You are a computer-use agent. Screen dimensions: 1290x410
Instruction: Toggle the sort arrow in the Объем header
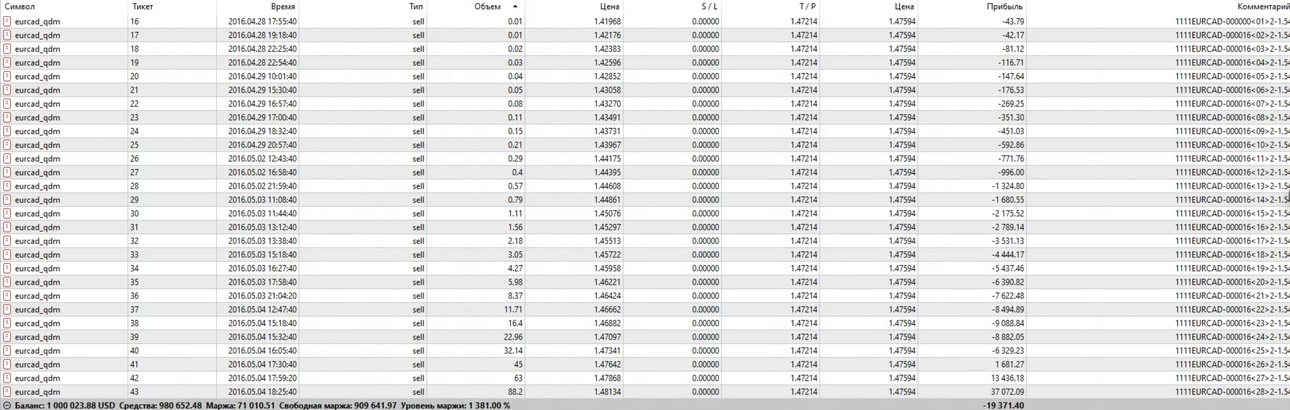click(x=515, y=6)
